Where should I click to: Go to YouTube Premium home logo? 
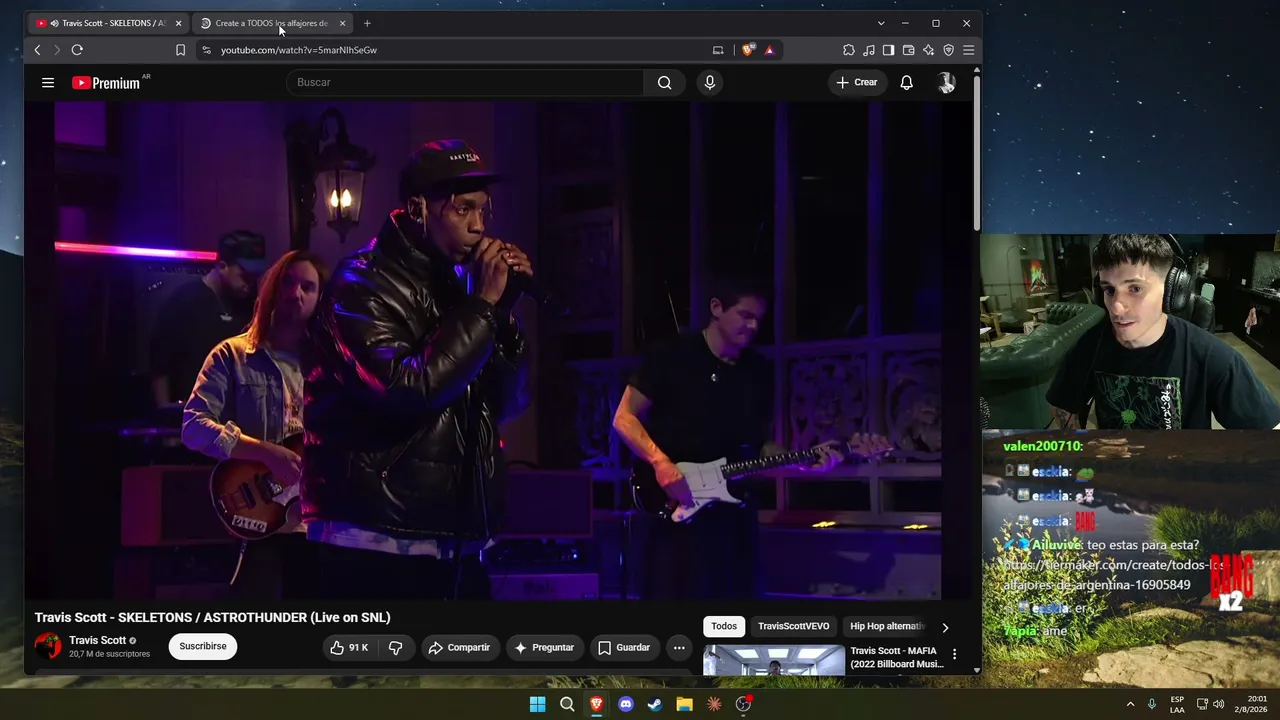click(106, 83)
